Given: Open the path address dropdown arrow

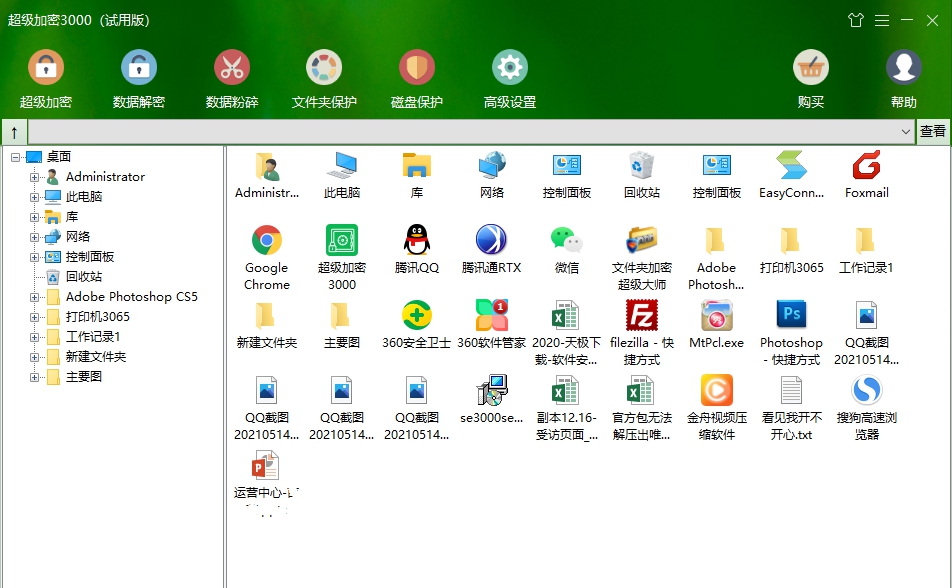Looking at the screenshot, I should 906,132.
